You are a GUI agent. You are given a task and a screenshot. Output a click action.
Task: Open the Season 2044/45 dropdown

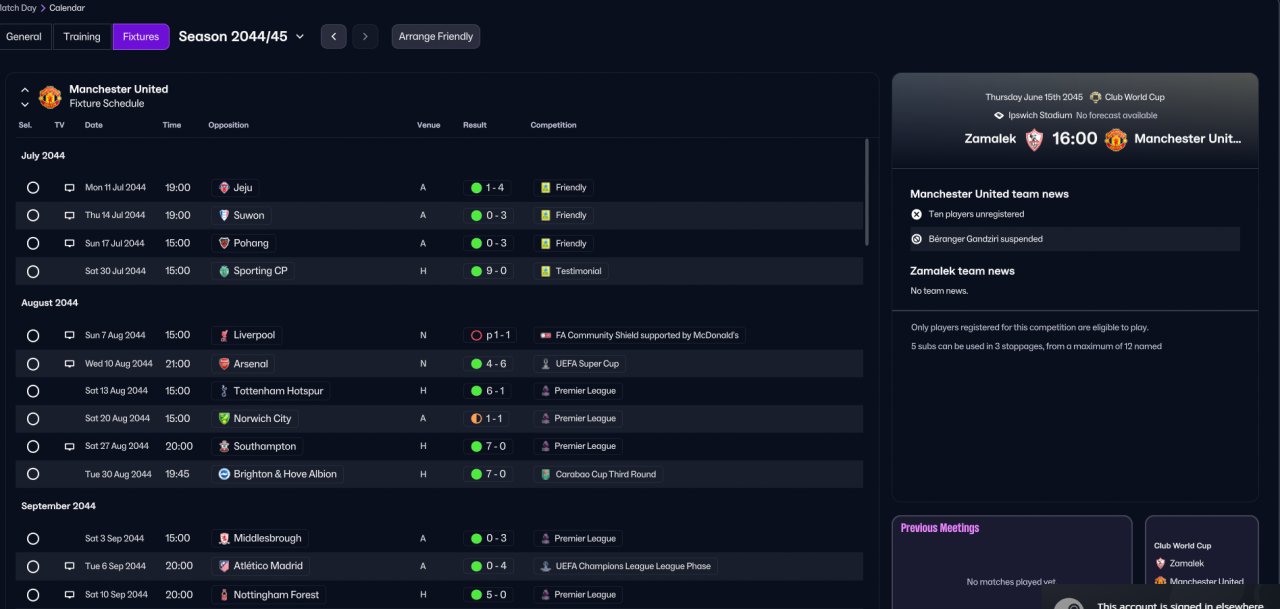(241, 36)
